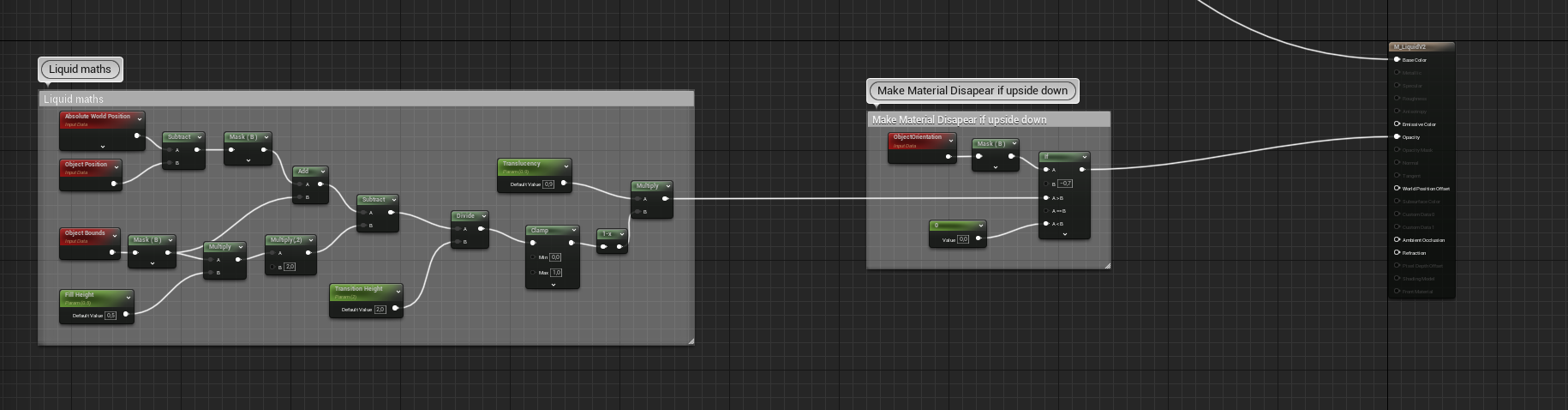Click the Absolute World Position output pin
The width and height of the screenshot is (1568, 410).
(x=137, y=136)
